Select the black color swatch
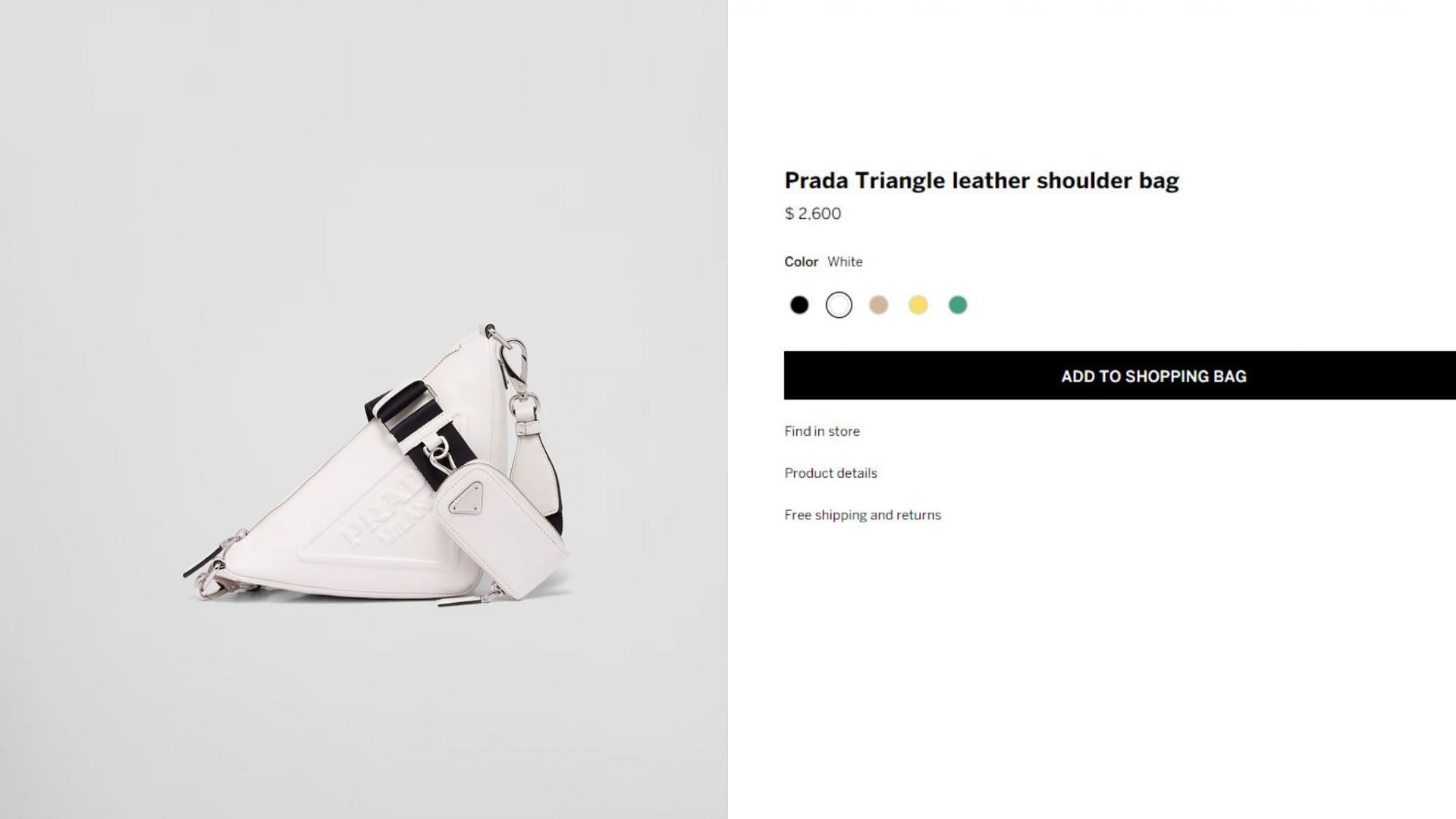1456x819 pixels. coord(799,305)
